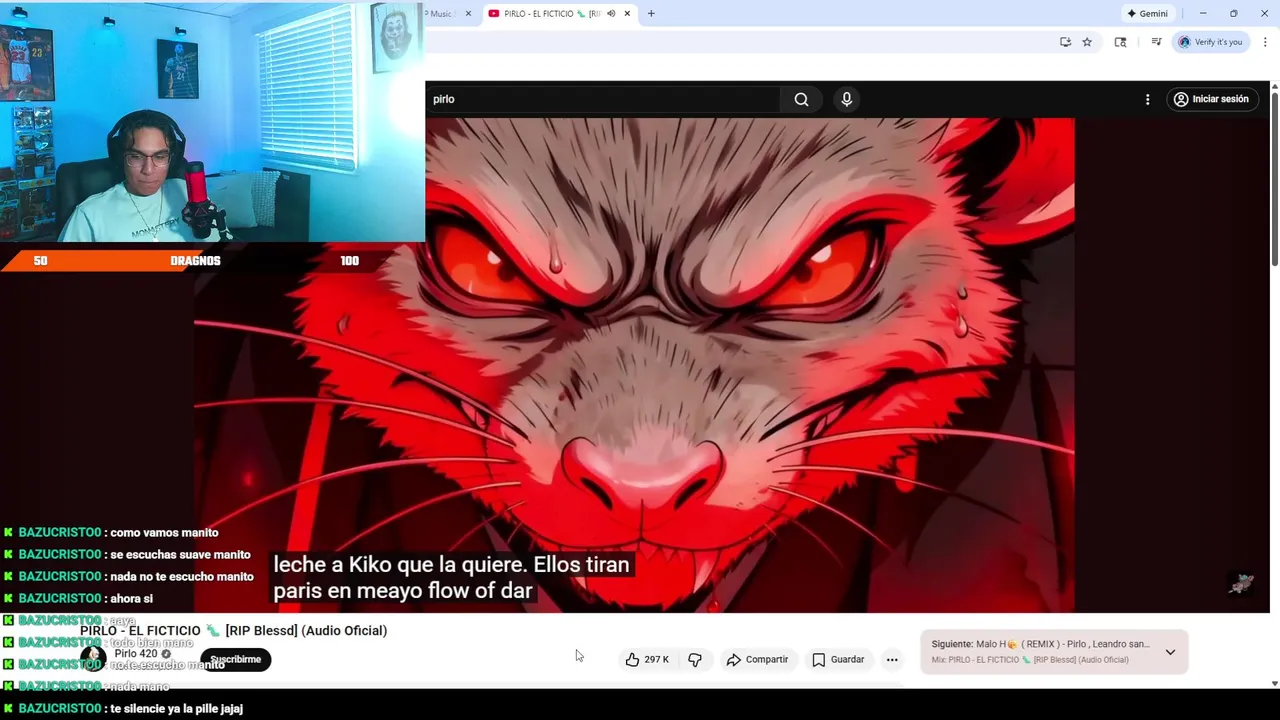1280x720 pixels.
Task: Like the video with 297 K thumbs-up
Action: pos(647,659)
